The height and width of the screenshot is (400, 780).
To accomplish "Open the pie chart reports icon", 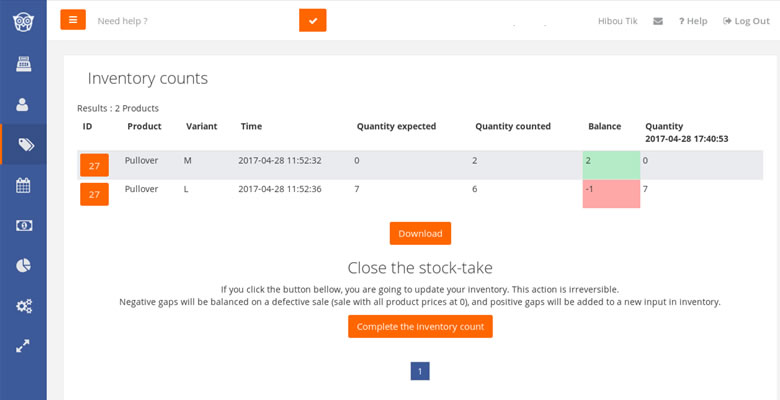I will (23, 266).
